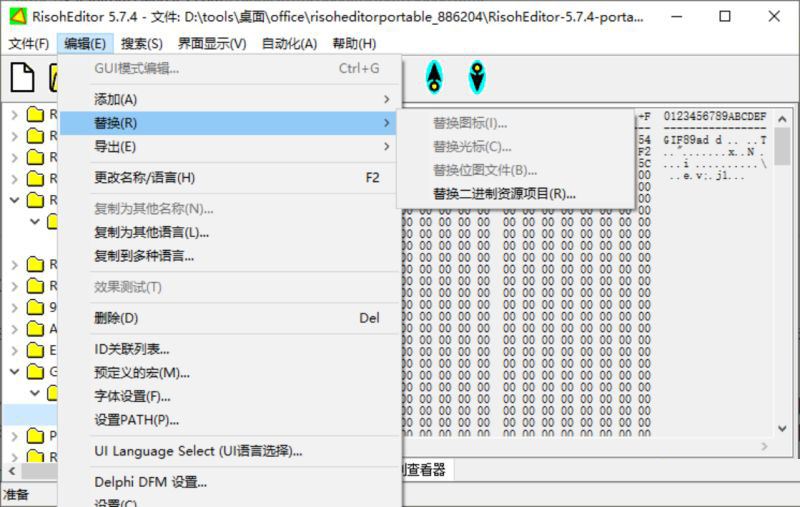Click the highlighted 替换(R) menu entry
800x507 pixels.
coord(229,123)
